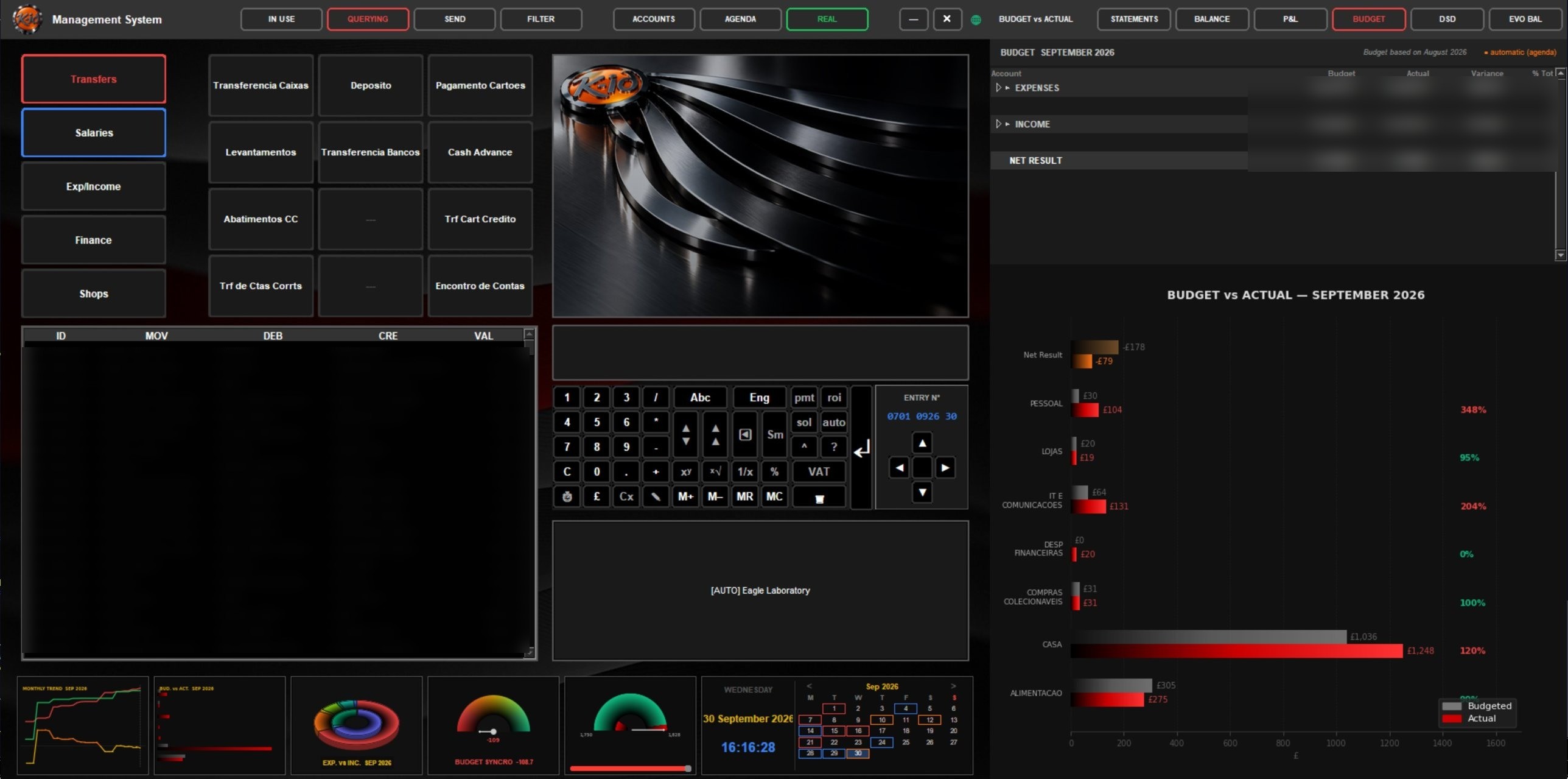Click the double up-arrows key

point(716,434)
